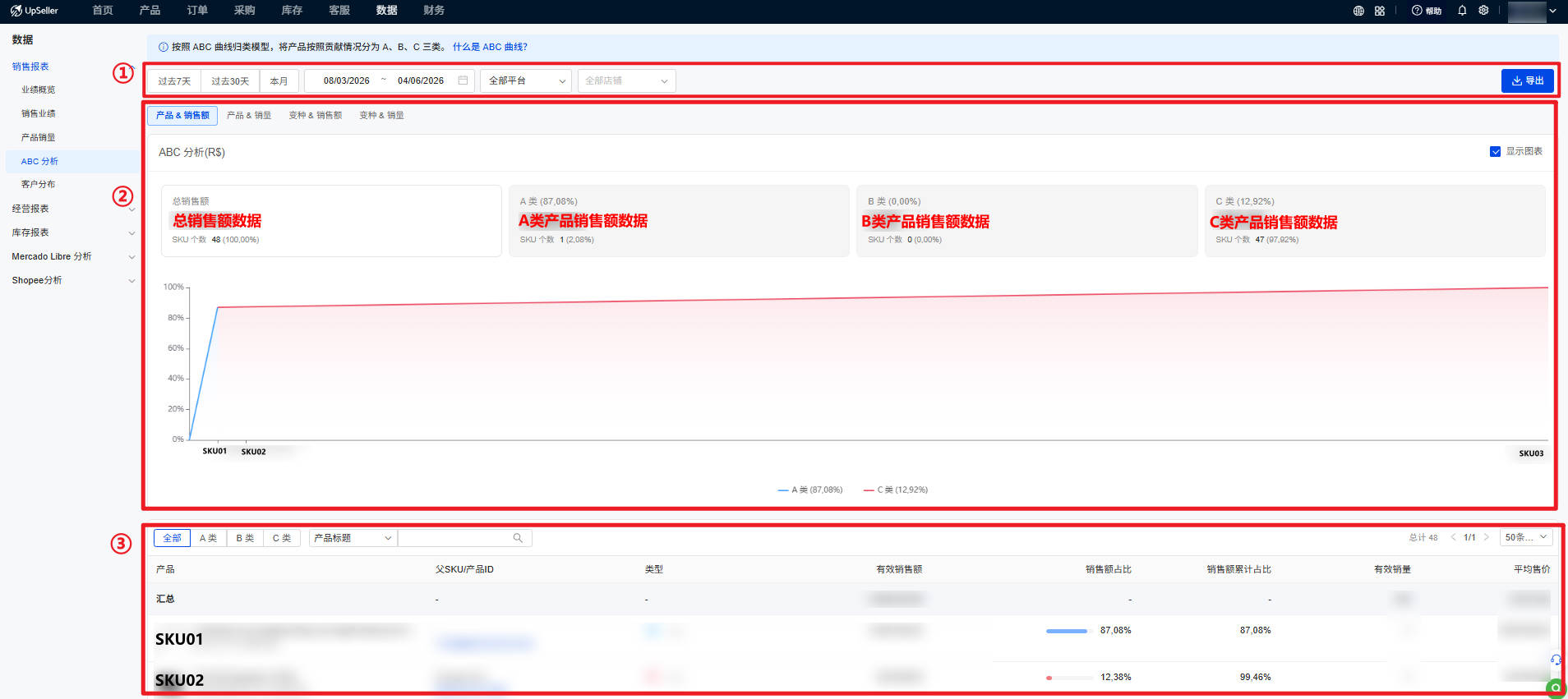Toggle C 类 (12,92%) legend series
The height and width of the screenshot is (699, 1568).
(x=896, y=490)
